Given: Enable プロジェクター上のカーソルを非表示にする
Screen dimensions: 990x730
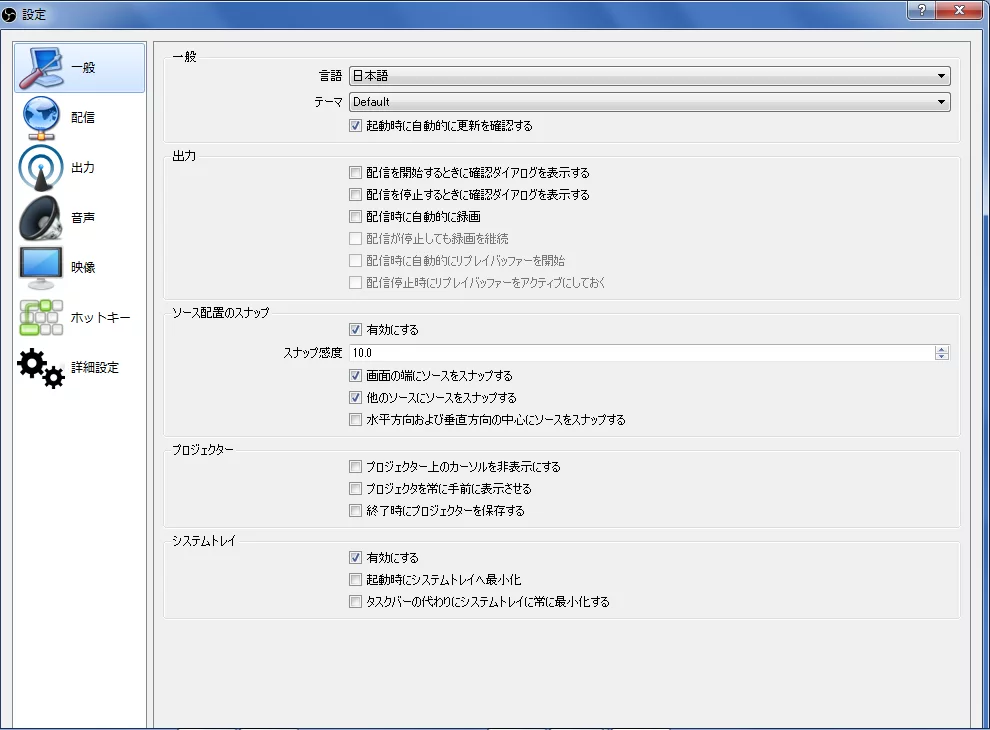Looking at the screenshot, I should [355, 467].
